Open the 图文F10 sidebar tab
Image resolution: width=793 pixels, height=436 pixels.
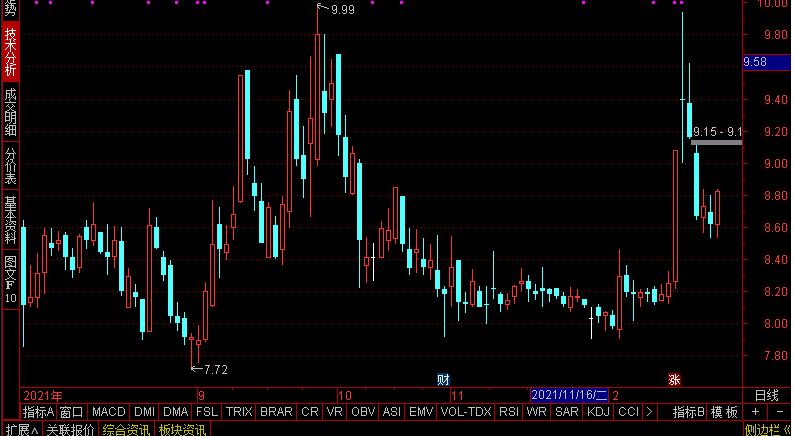tap(11, 279)
